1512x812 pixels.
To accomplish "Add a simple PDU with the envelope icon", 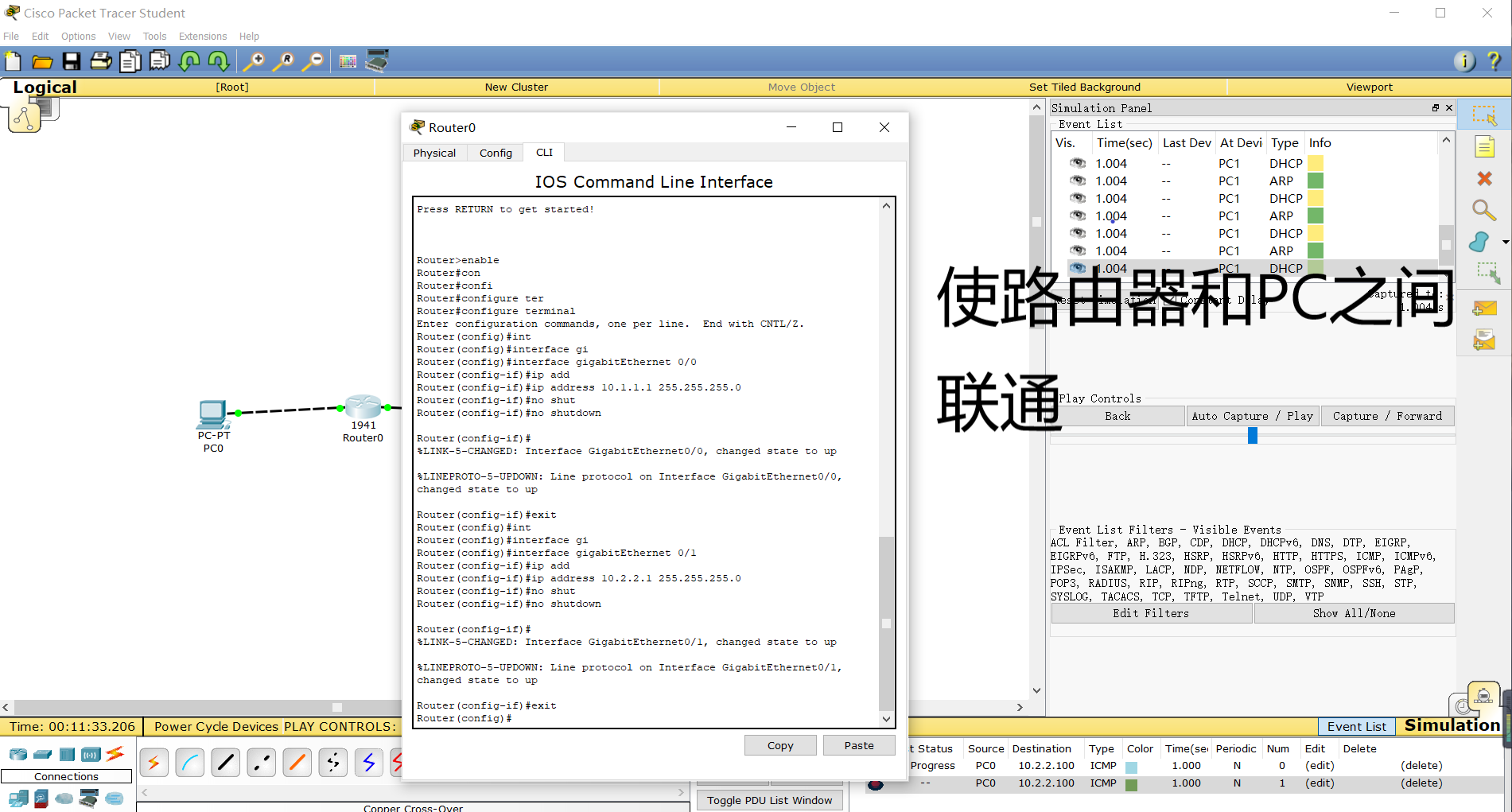I will [x=1484, y=309].
